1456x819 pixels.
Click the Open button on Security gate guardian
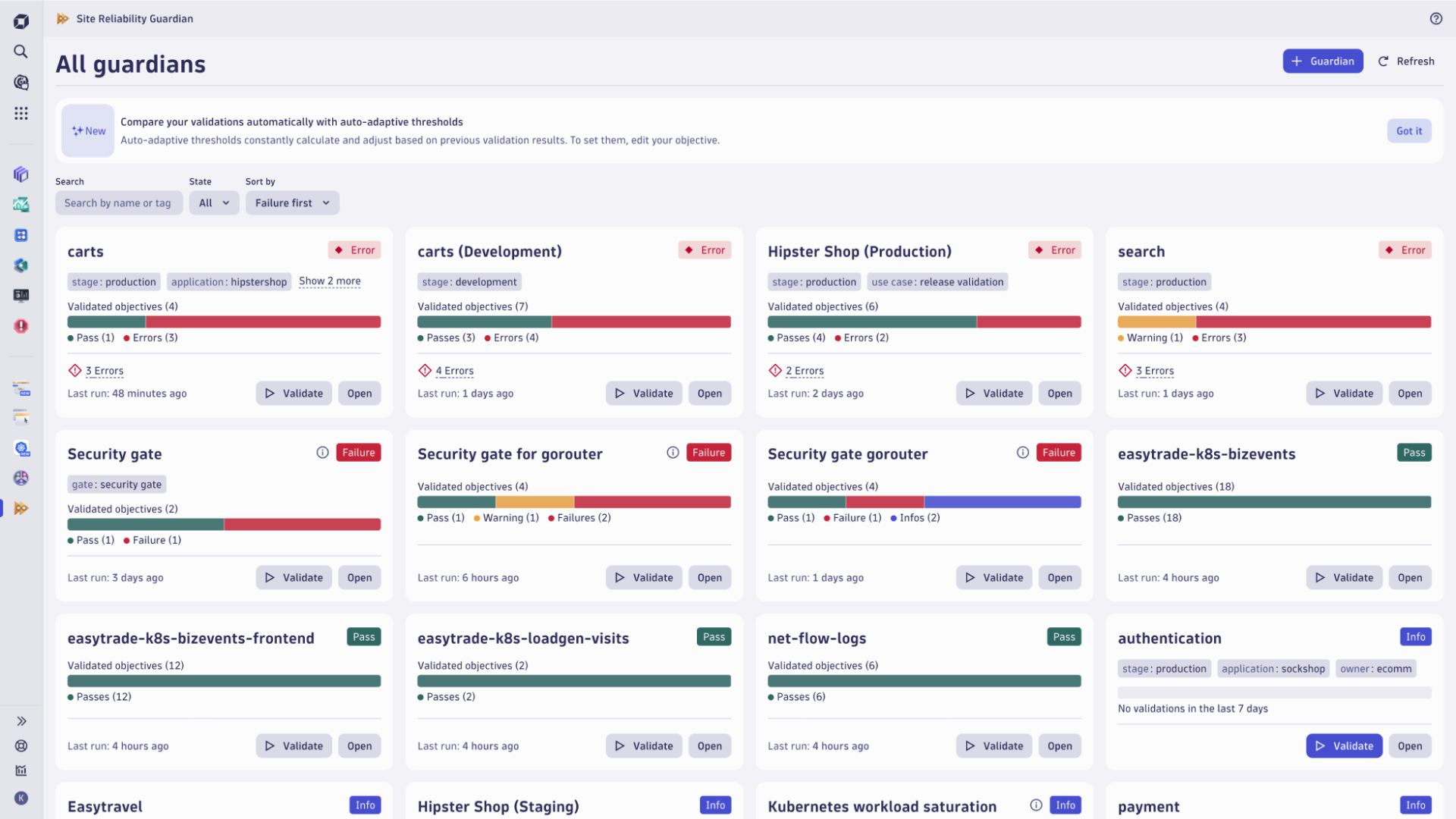359,577
